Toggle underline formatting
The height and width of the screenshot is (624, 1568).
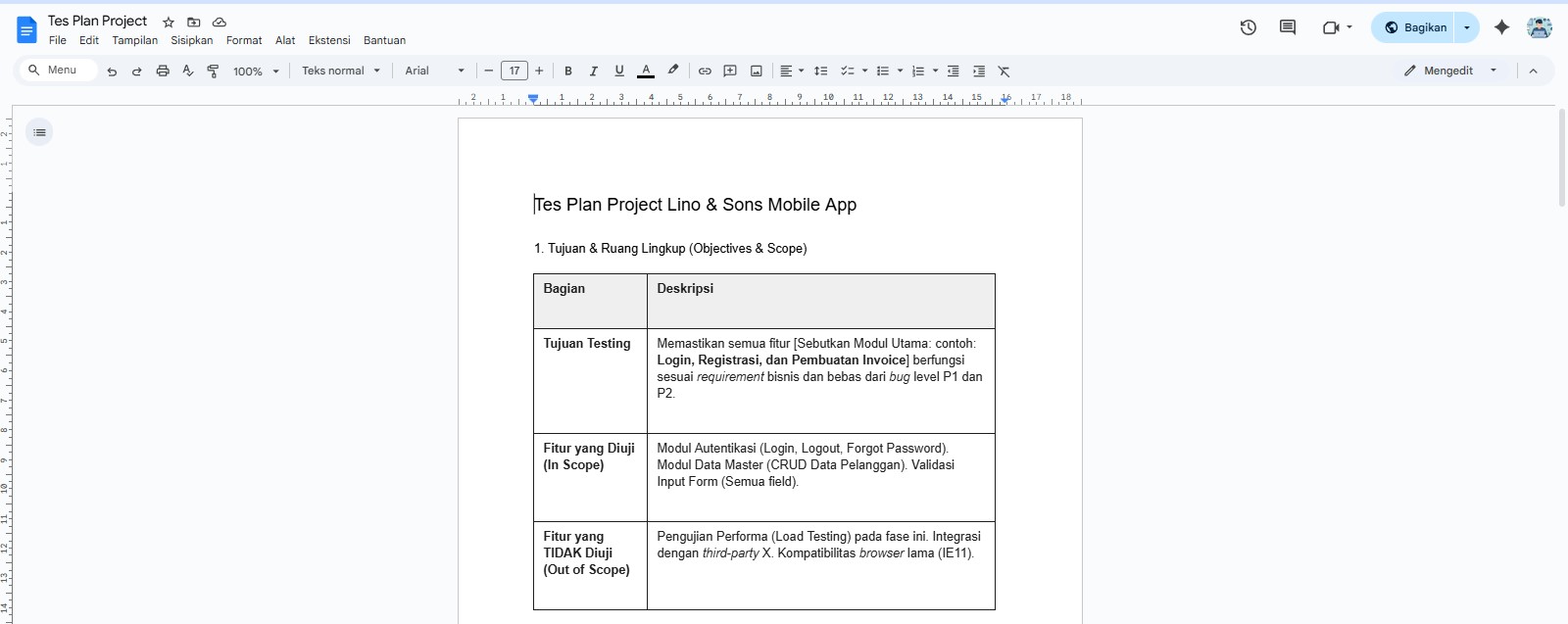point(619,71)
